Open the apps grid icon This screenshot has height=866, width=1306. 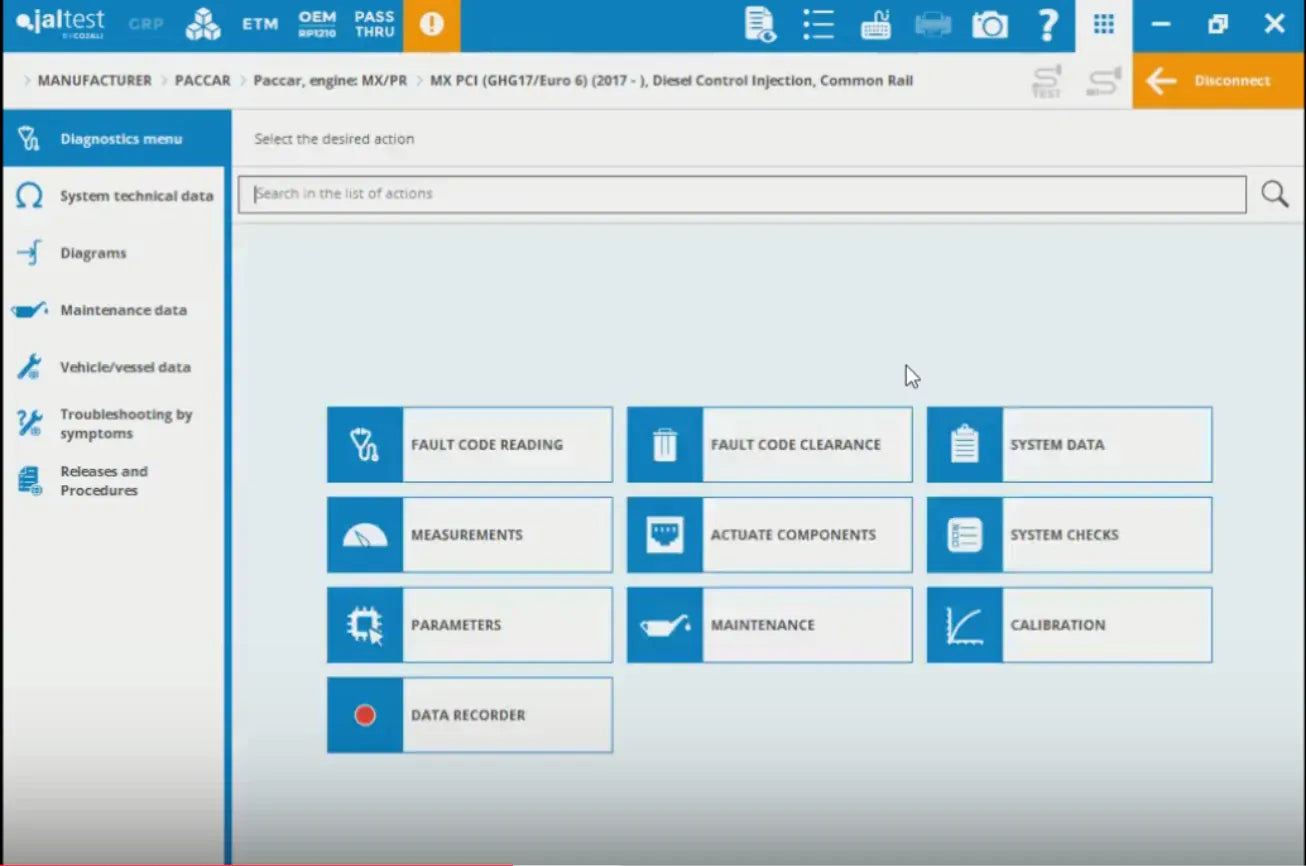[1104, 25]
